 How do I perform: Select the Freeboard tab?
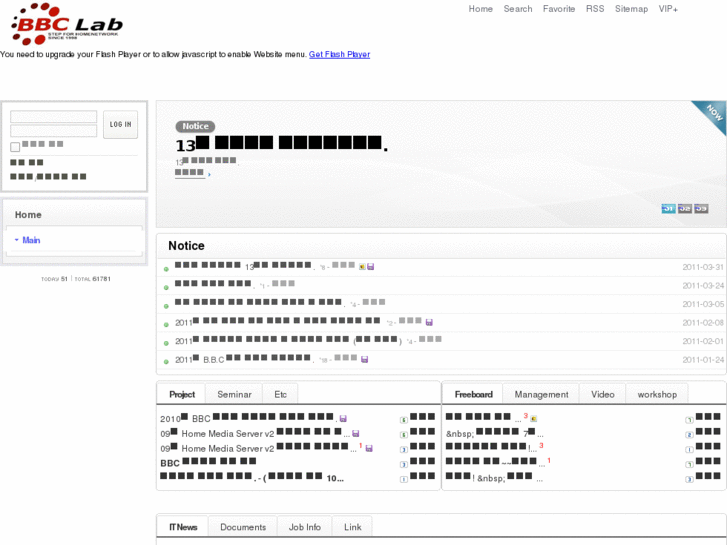[x=473, y=394]
